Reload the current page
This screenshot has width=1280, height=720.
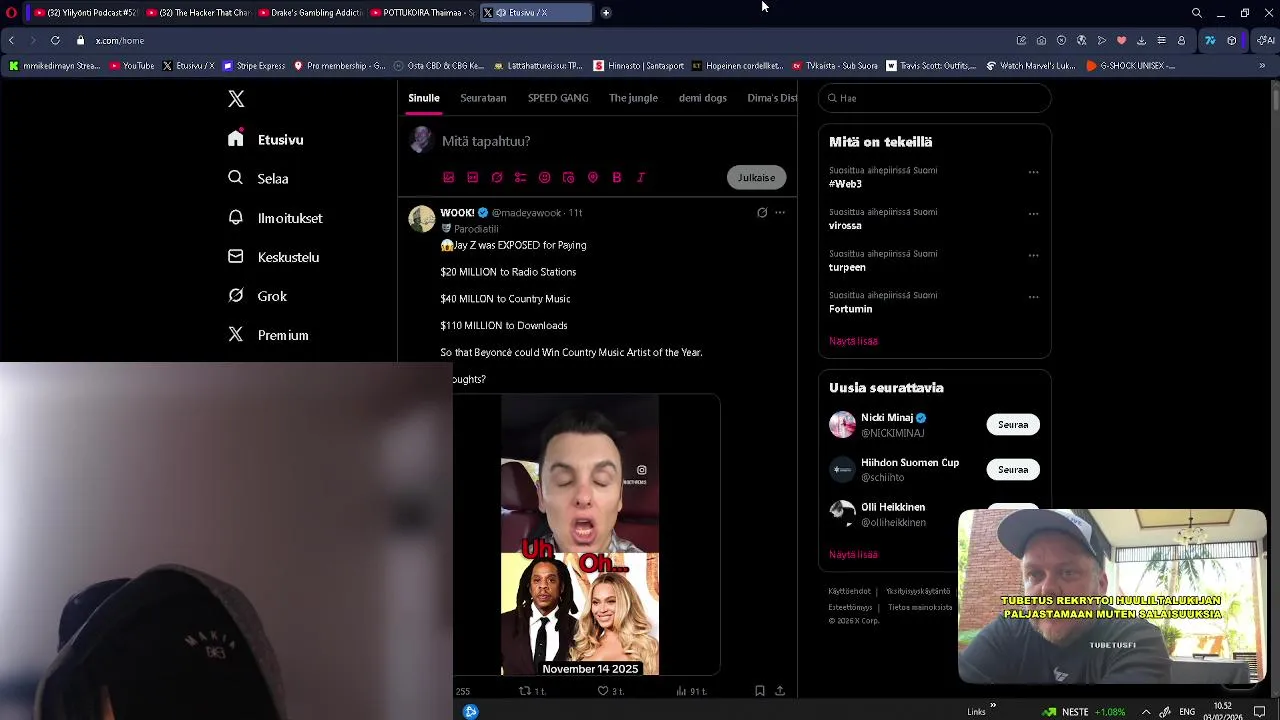tap(55, 41)
